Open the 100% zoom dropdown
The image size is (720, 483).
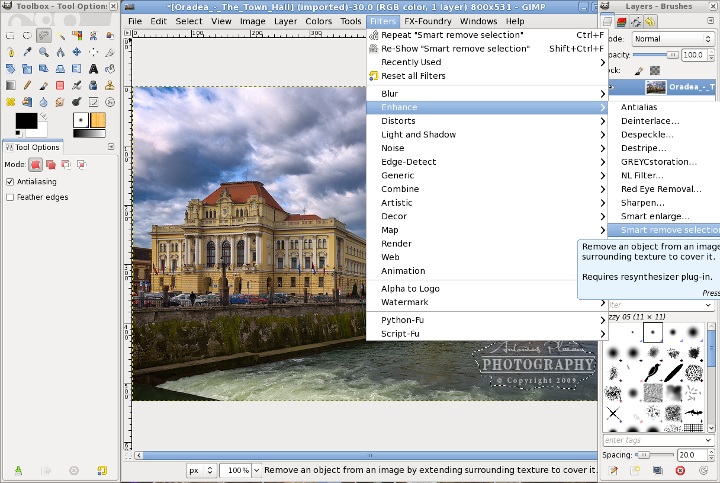coord(256,470)
